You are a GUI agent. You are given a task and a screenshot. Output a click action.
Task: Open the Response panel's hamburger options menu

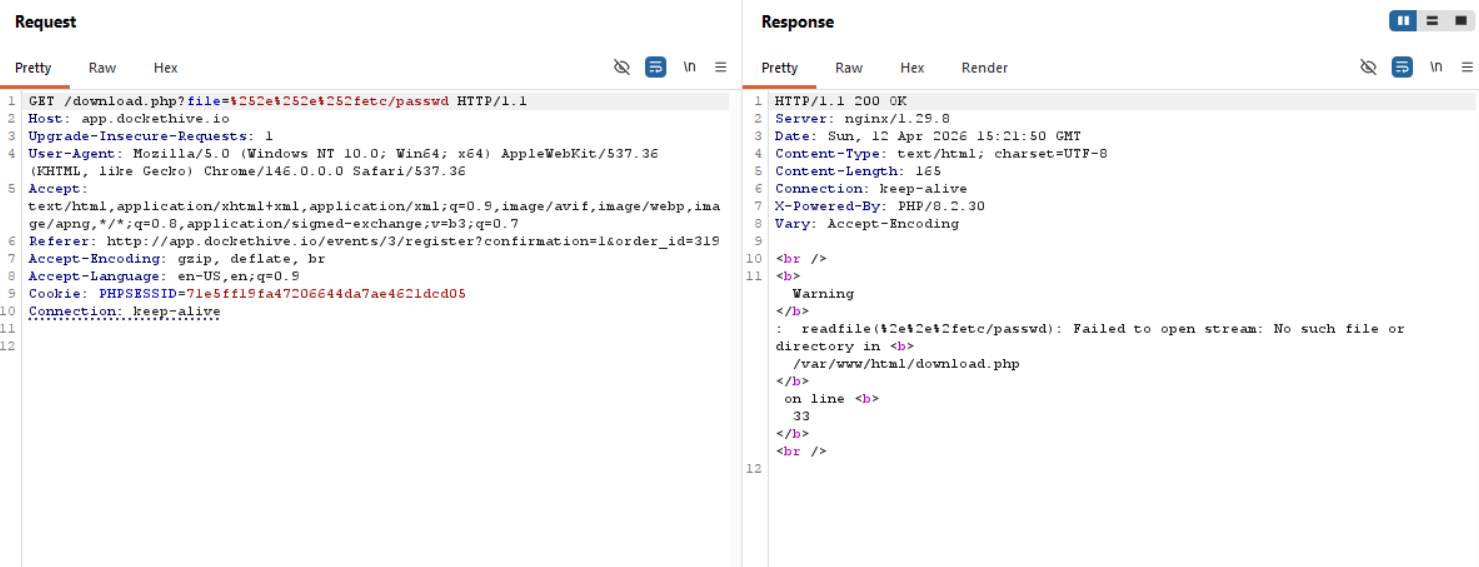point(1467,67)
